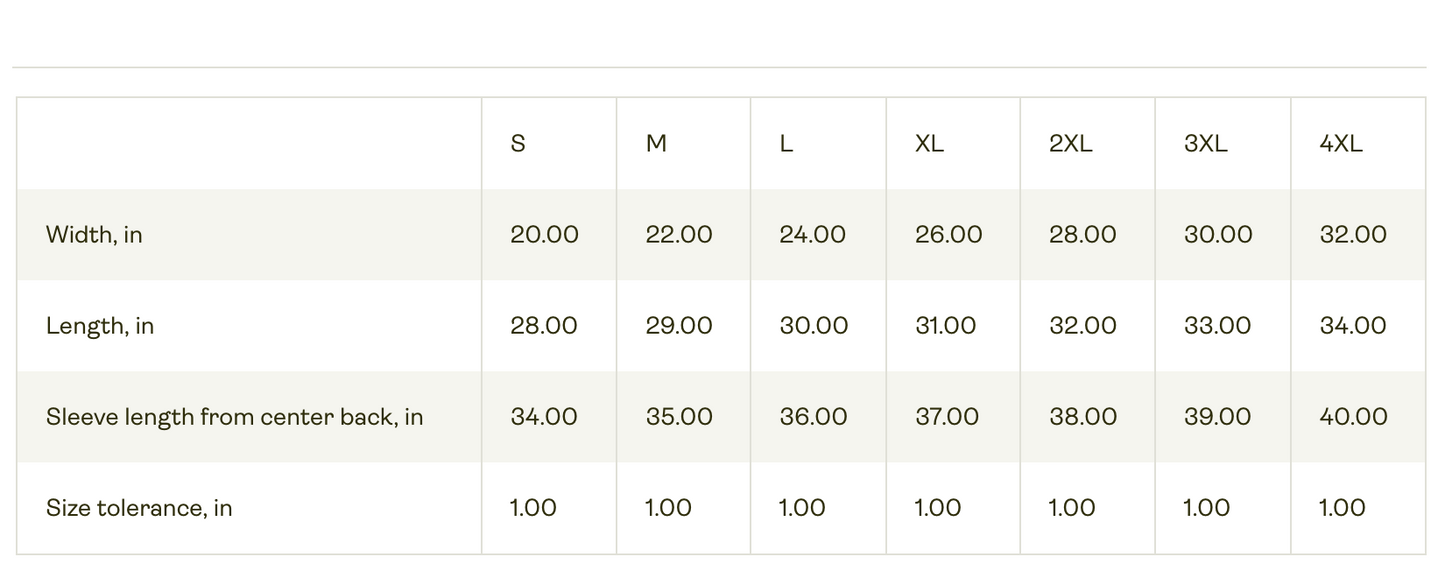Click the 1.00 size tolerance for S
Screen dimensions: 1445x571
pos(533,508)
